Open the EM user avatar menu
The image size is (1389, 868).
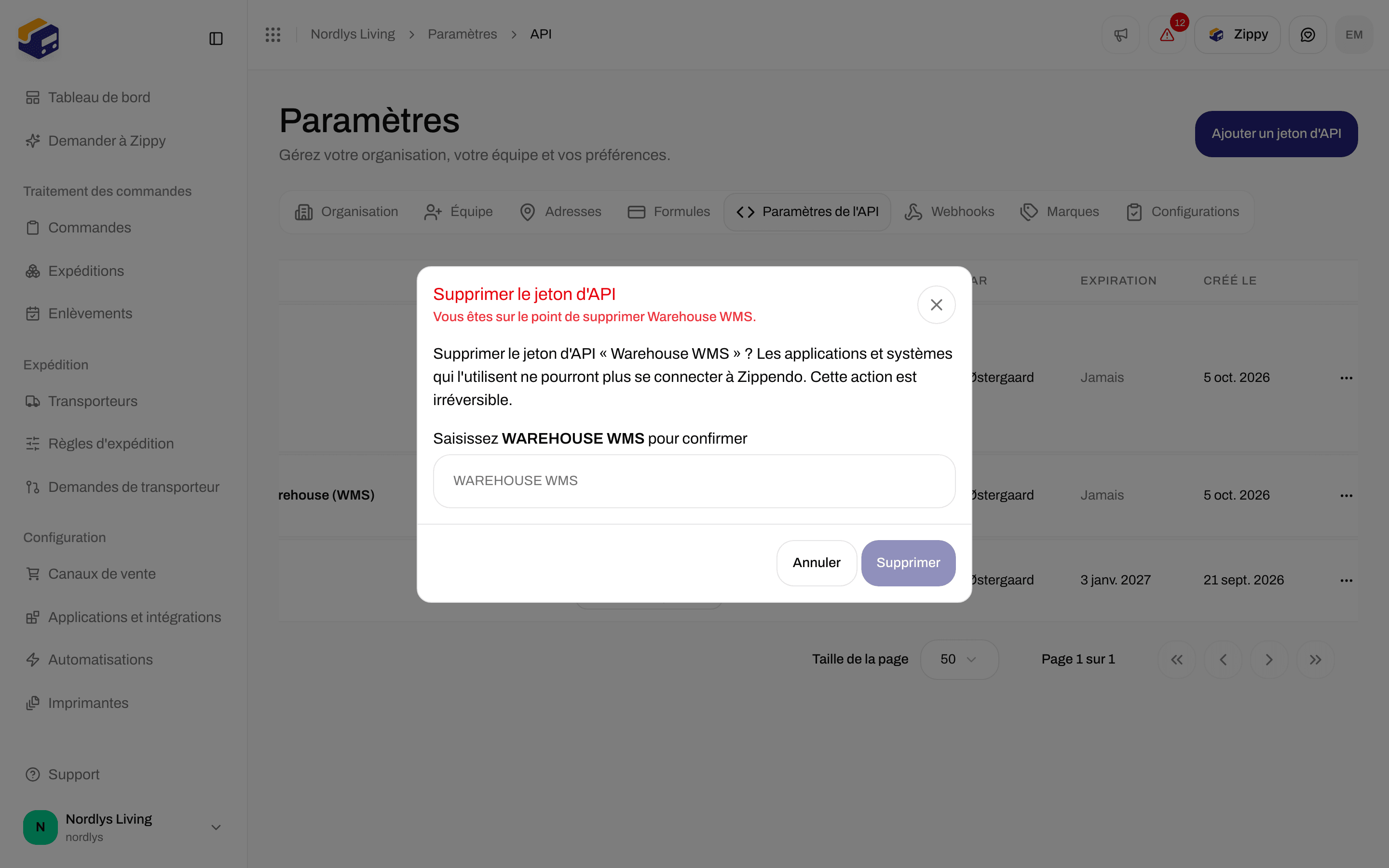[1354, 35]
